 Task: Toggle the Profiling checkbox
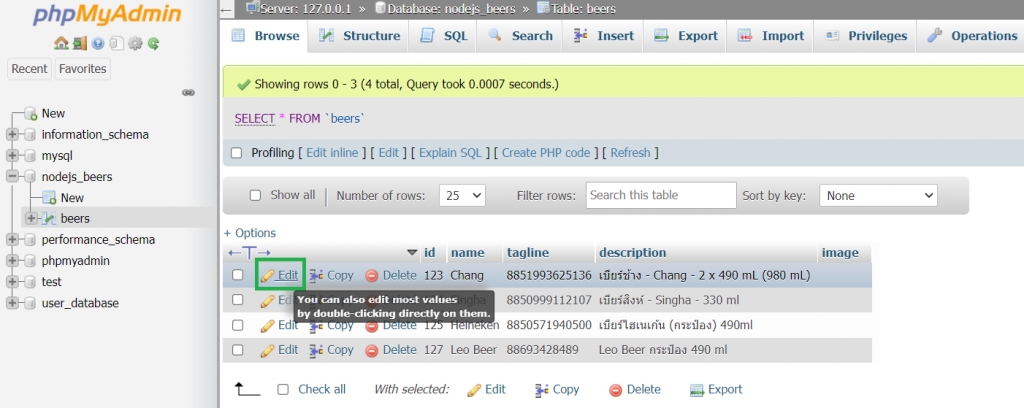point(238,153)
